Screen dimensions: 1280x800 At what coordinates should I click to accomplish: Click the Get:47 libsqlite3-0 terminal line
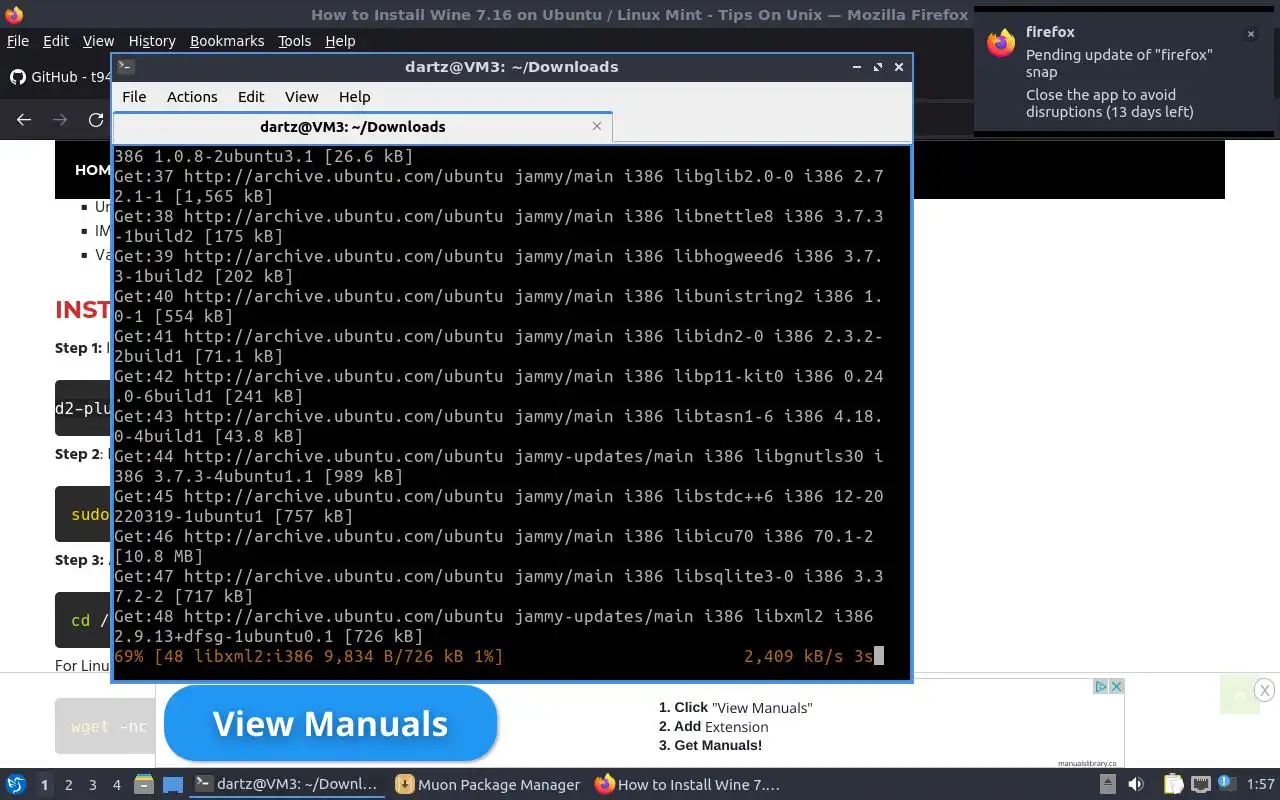coord(498,586)
